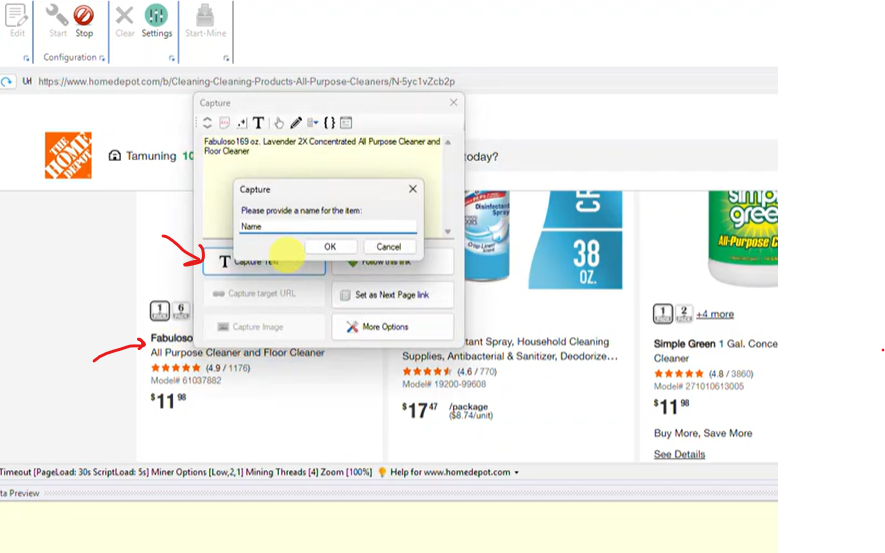
Task: Click the browser refresh arrow icon
Action: click(x=8, y=82)
